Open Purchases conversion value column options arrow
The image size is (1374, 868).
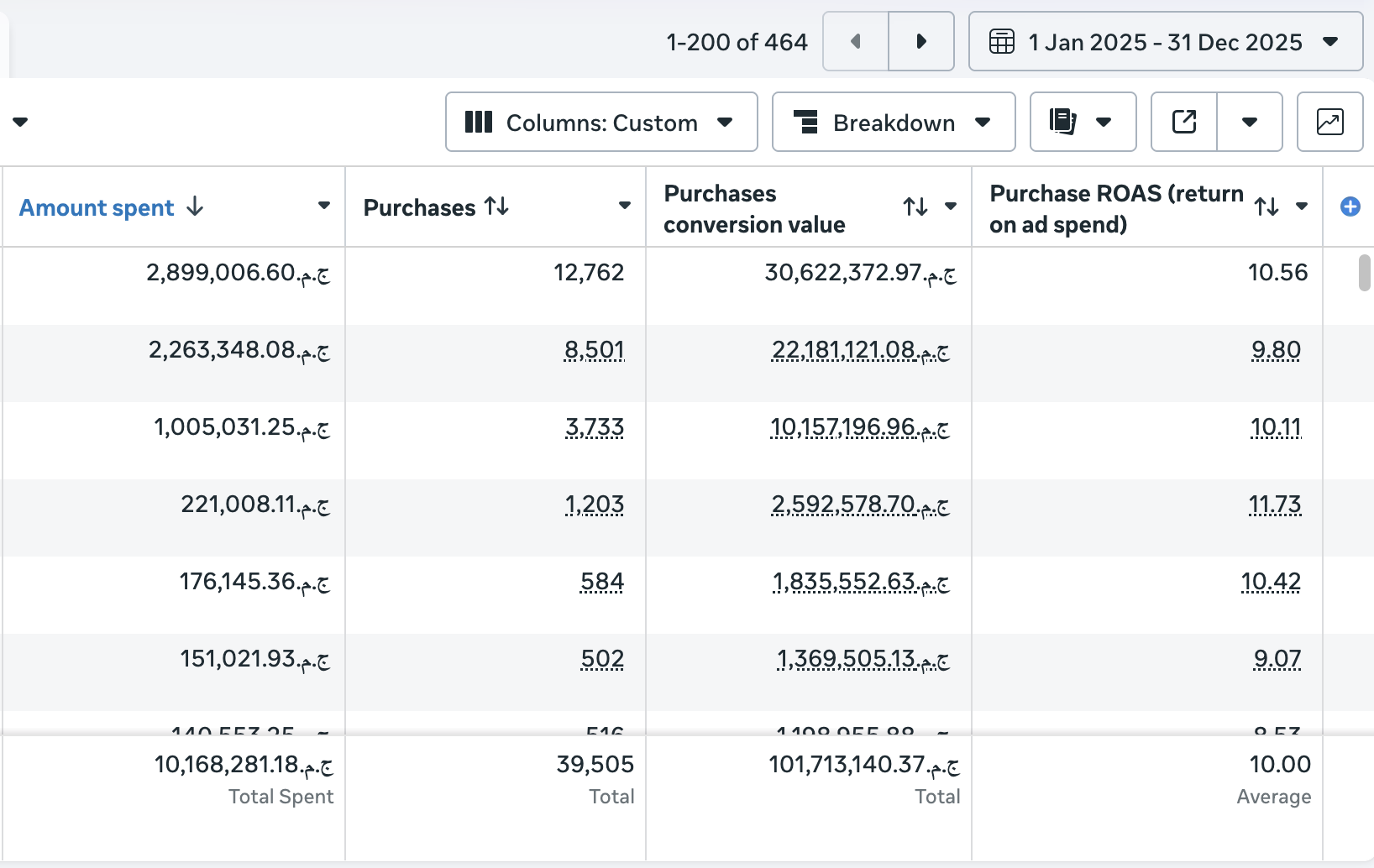click(951, 207)
